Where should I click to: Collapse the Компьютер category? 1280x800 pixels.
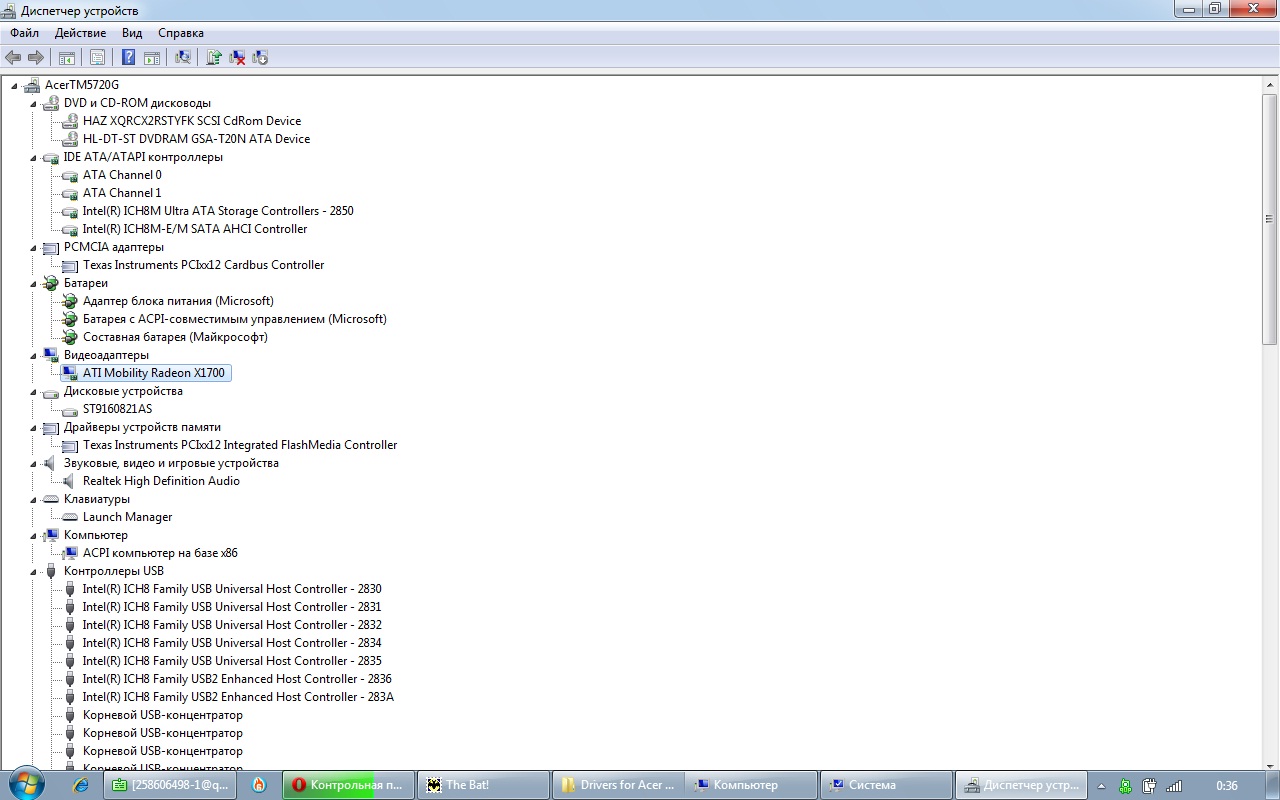coord(33,535)
